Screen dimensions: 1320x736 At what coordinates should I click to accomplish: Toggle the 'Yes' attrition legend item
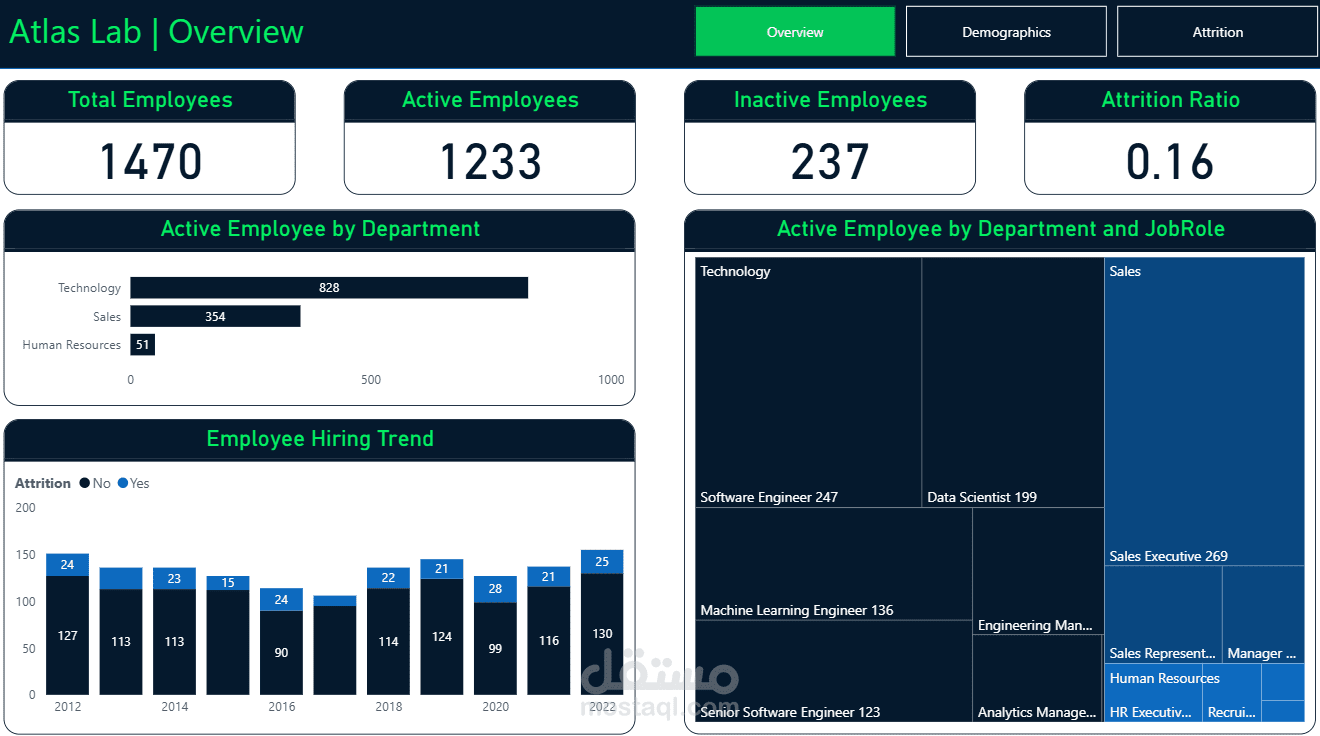coord(135,483)
